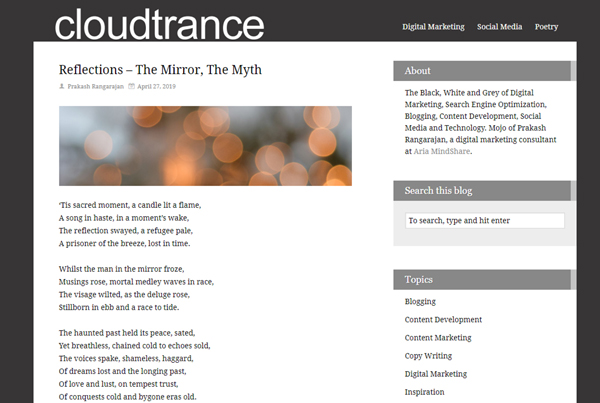Screen dimensions: 600x403
Task: Open the Digital Marketing topic in sidebar
Action: pos(436,374)
